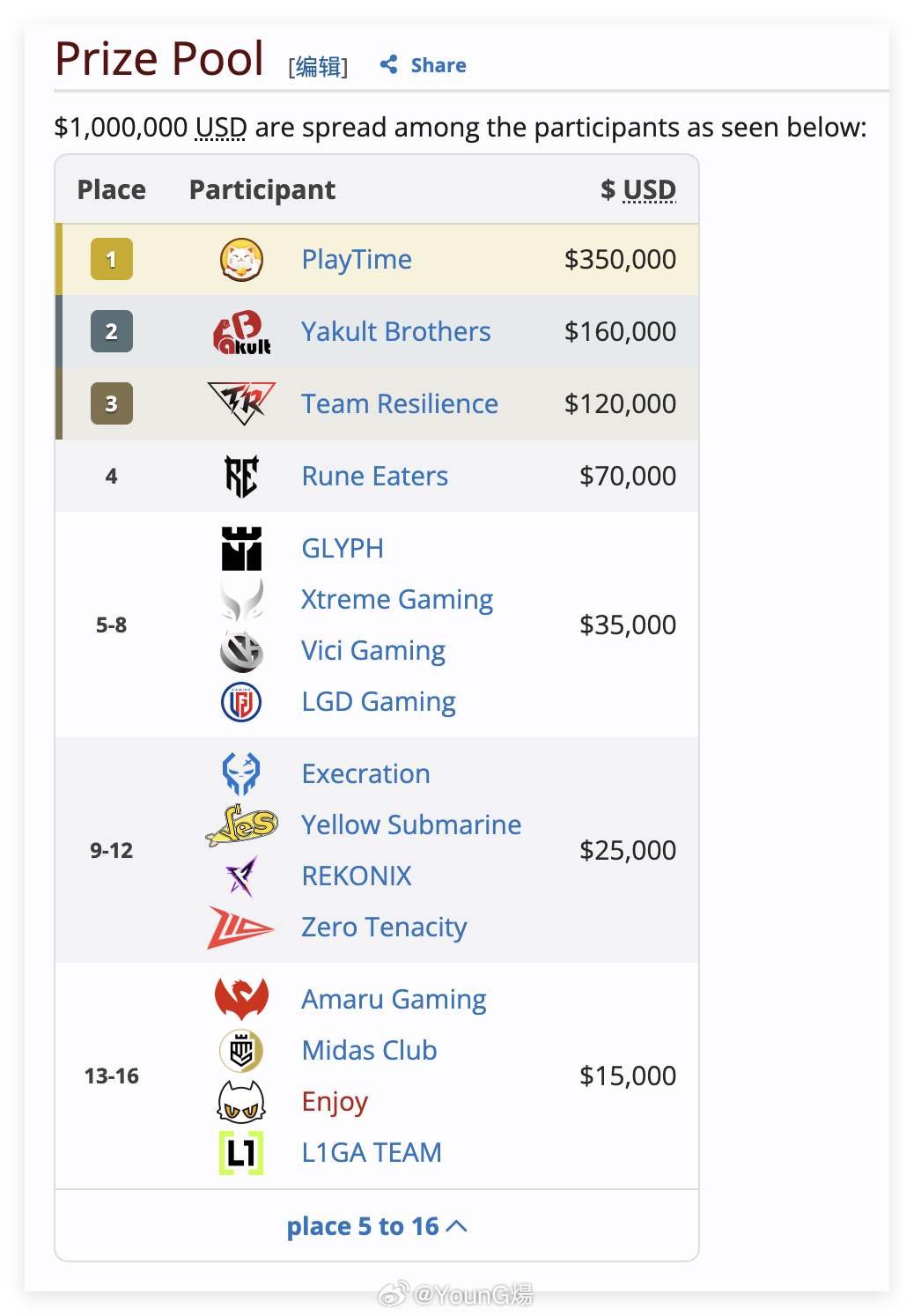Screen dimensions: 914x1316
Task: Click the Execration blue skull logo
Action: pyautogui.click(x=241, y=774)
